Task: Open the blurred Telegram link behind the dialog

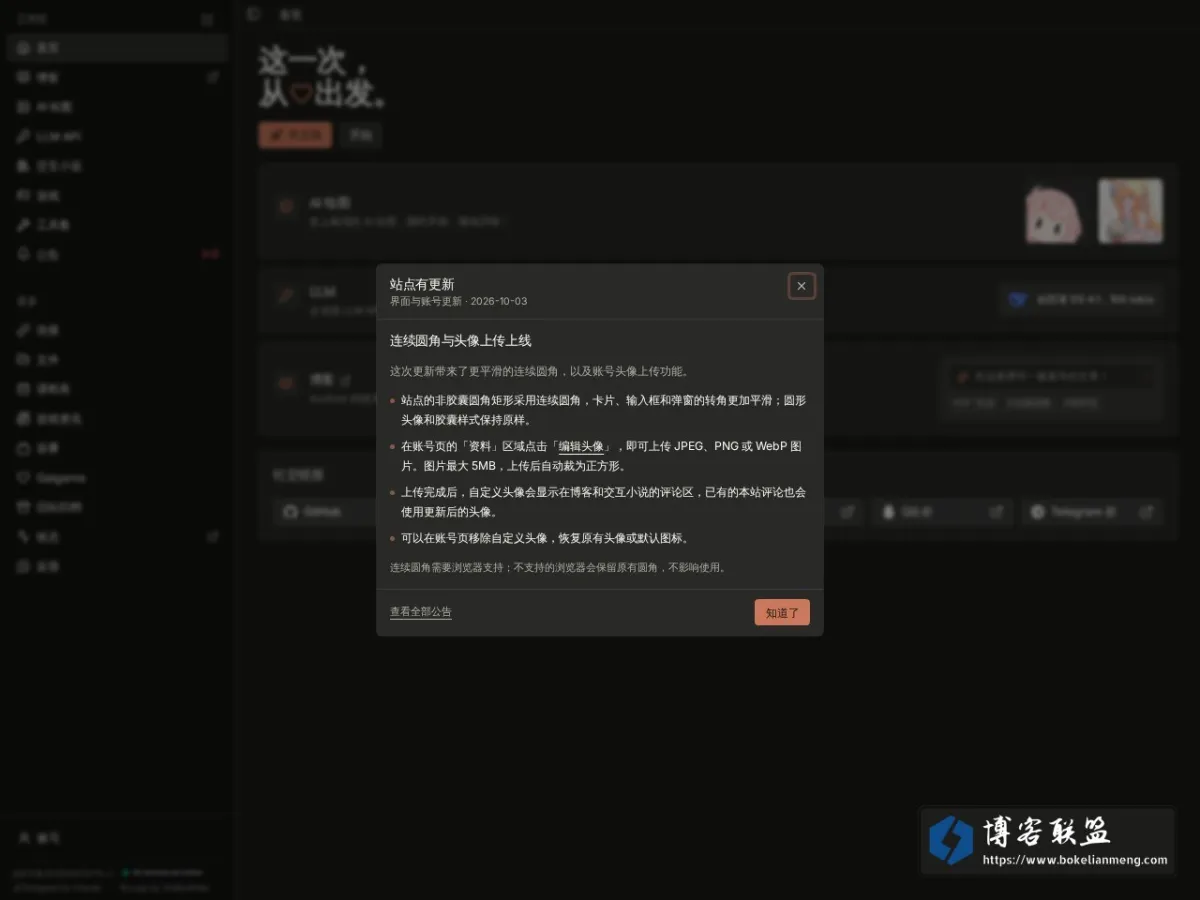Action: (1092, 511)
